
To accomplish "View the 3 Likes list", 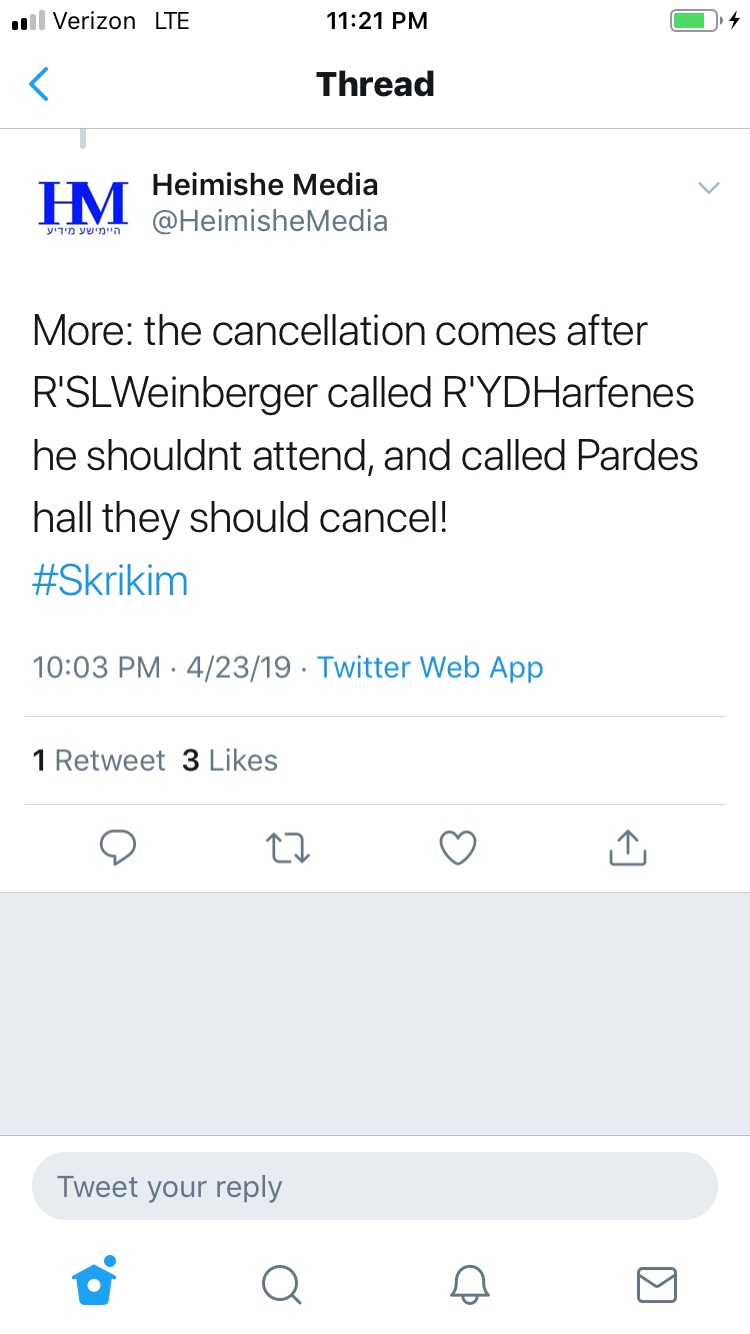I will 230,761.
